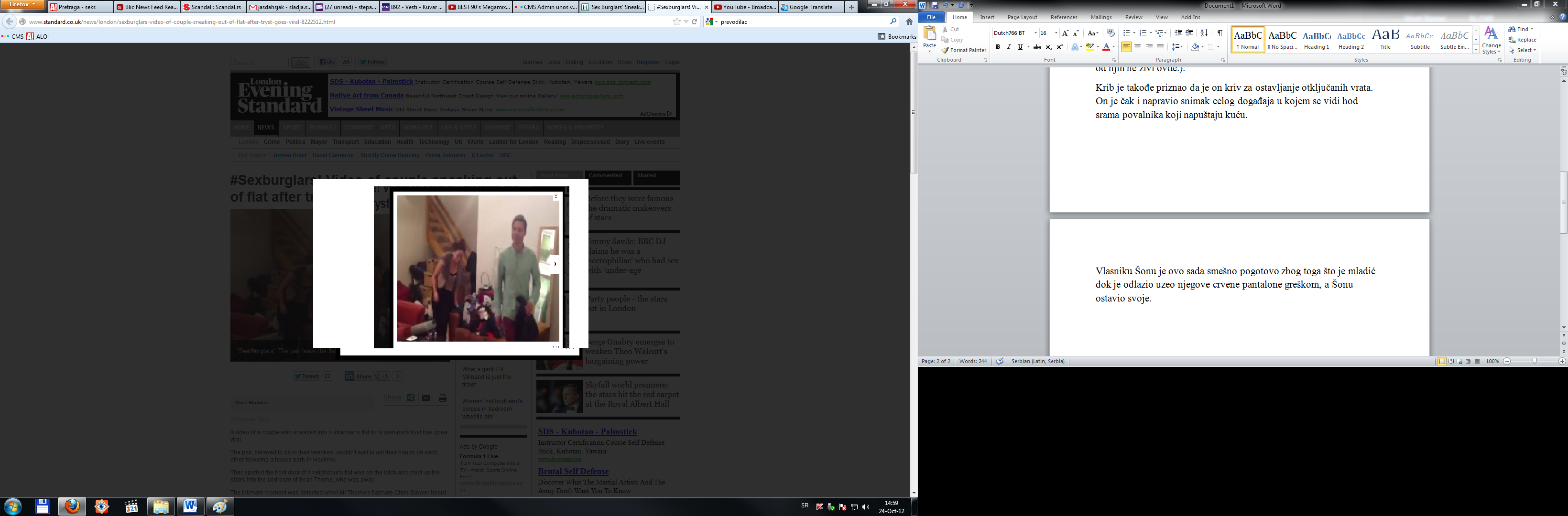Click the Format Painter brush icon

[x=945, y=51]
